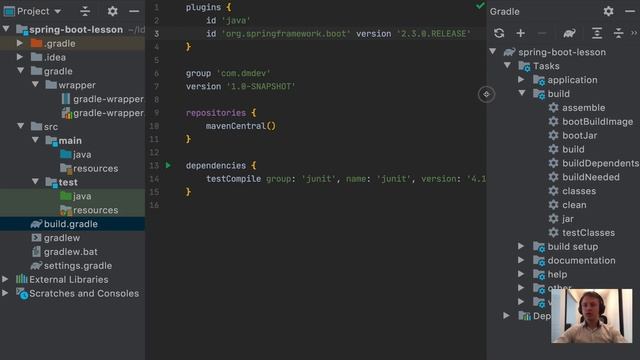Open settings.gradle file
Image resolution: width=640 pixels, height=360 pixels.
click(71, 265)
